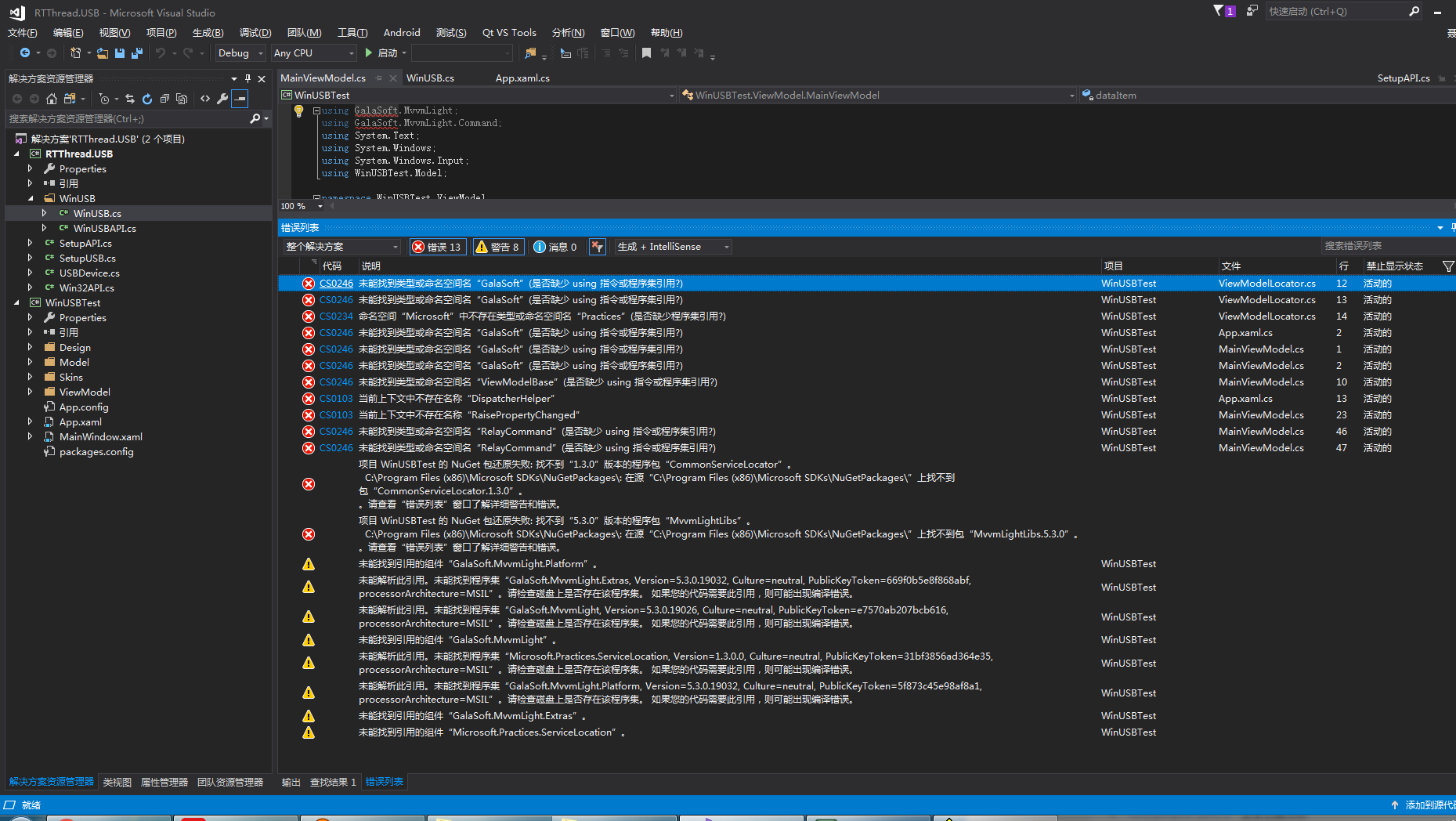Viewport: 1456px width, 821px height.
Task: Open the 文件(F) menu
Action: 23,32
